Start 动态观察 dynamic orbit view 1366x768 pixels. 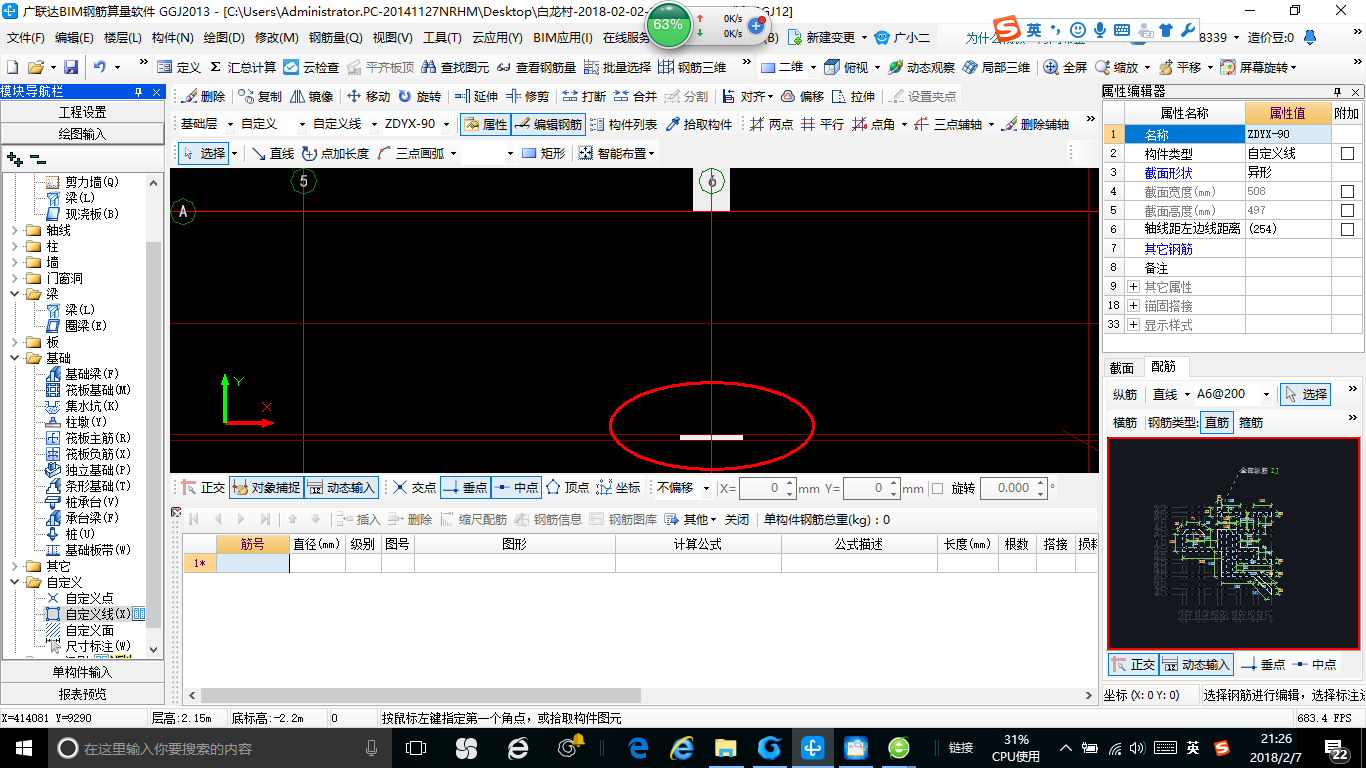pyautogui.click(x=920, y=68)
